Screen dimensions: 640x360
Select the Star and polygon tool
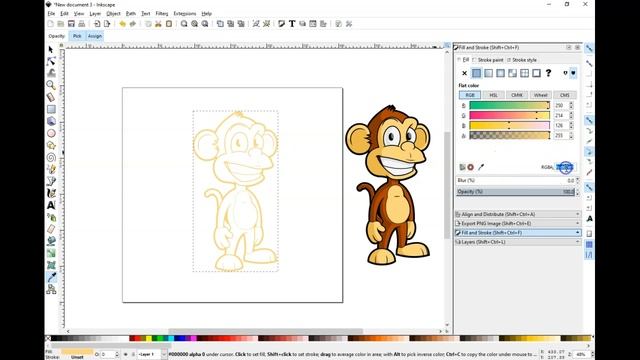coord(51,145)
